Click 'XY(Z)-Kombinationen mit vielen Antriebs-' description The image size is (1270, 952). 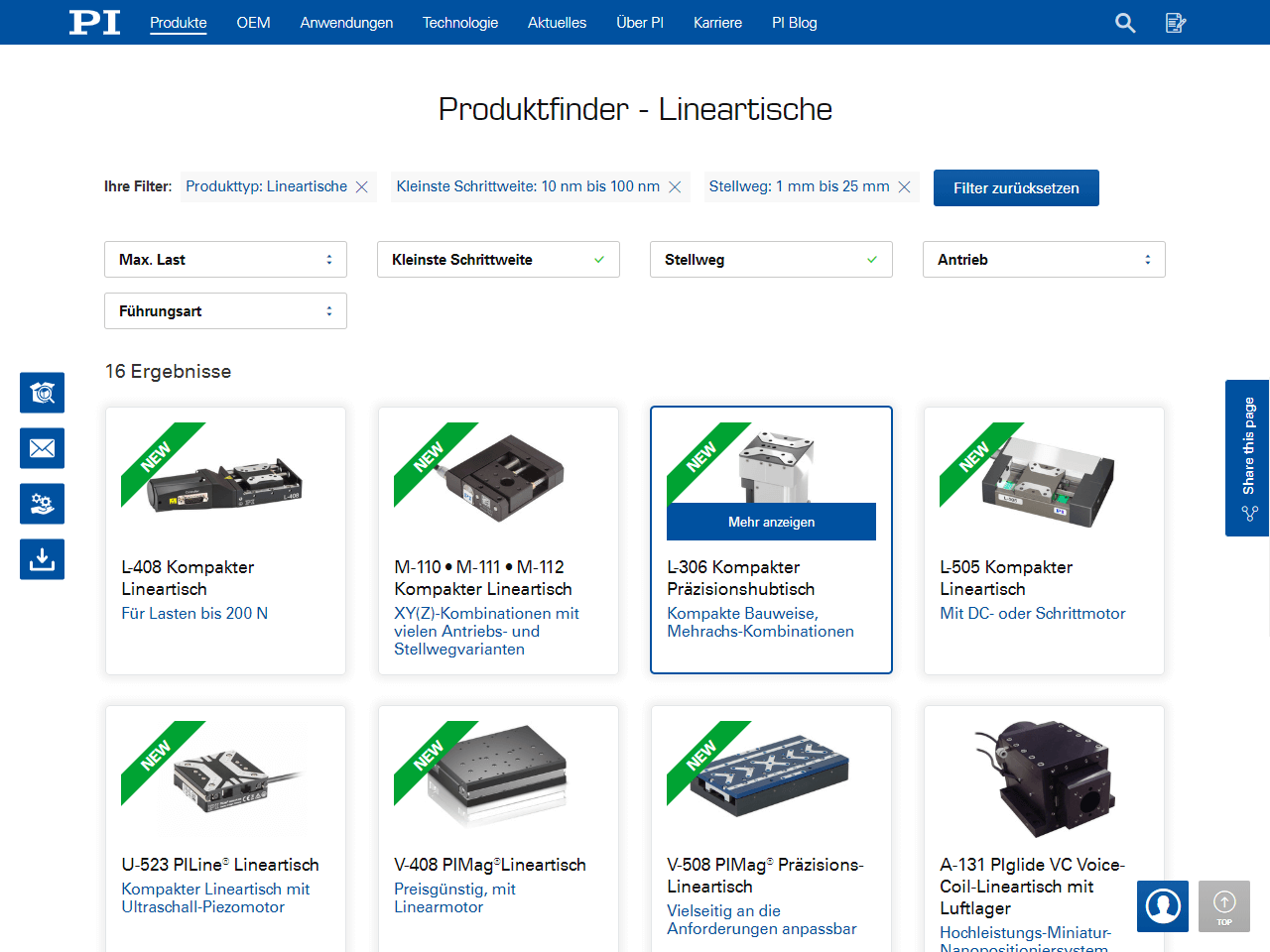(486, 632)
